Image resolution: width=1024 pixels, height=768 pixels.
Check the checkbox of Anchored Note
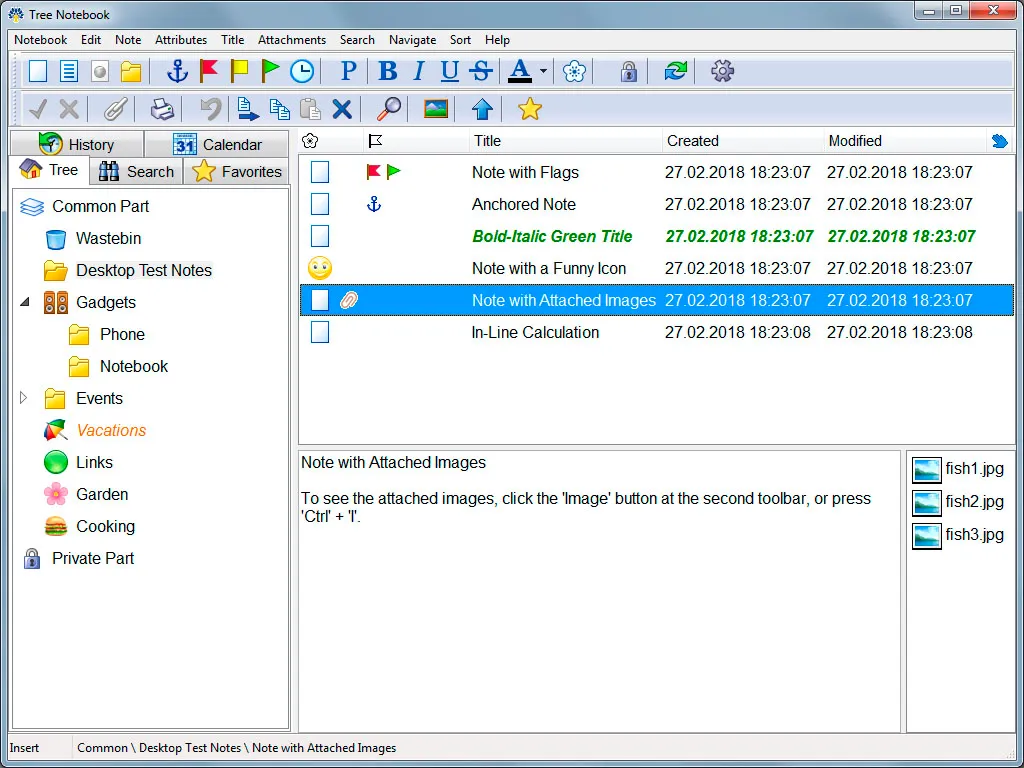click(319, 204)
